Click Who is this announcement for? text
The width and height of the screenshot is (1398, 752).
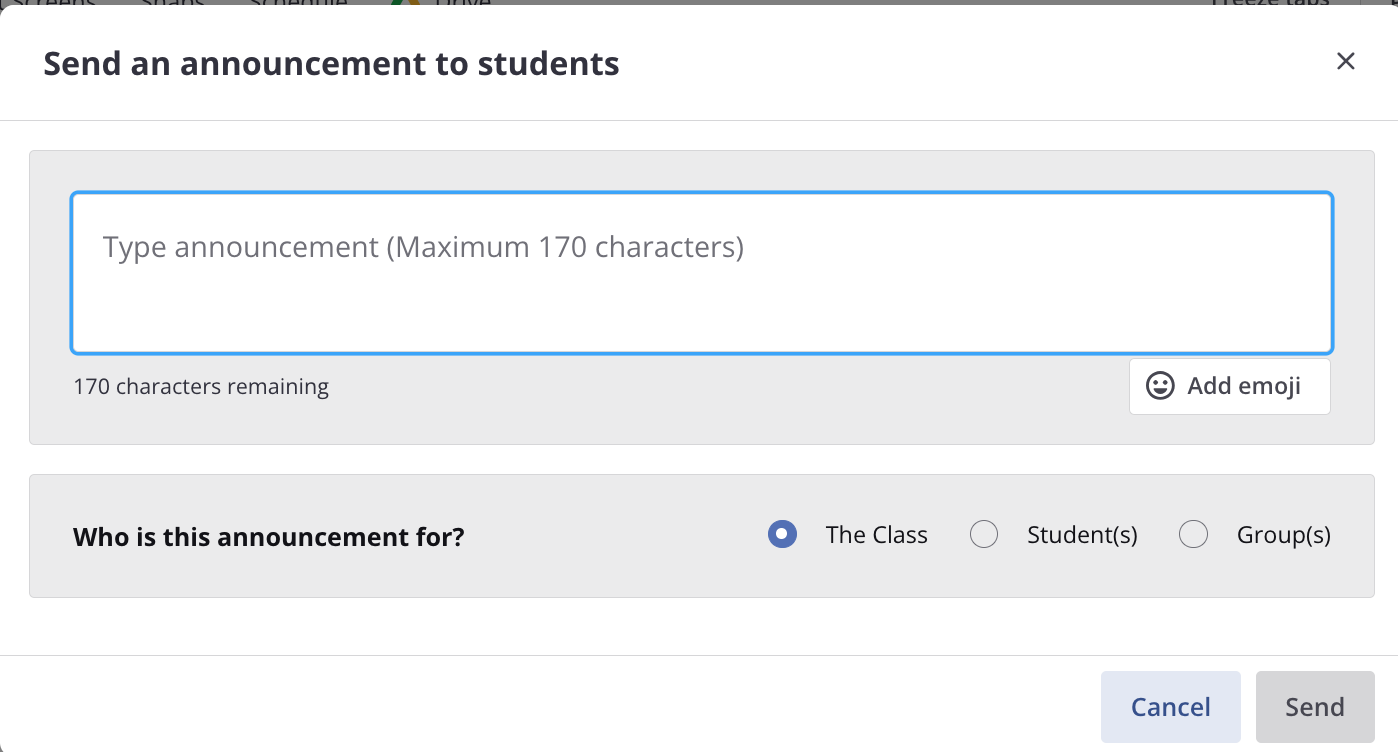[269, 537]
